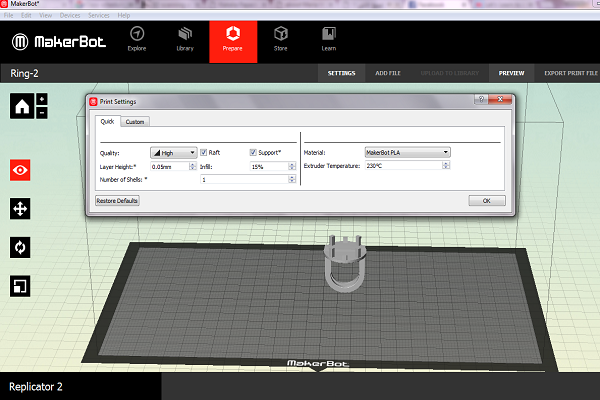Switch to the Quick tab
600x400 pixels.
(x=107, y=121)
